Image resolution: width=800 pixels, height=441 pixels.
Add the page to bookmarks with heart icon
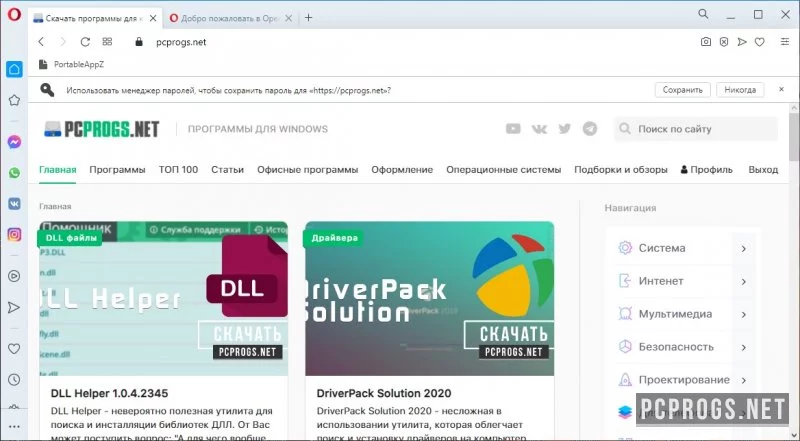tap(760, 42)
